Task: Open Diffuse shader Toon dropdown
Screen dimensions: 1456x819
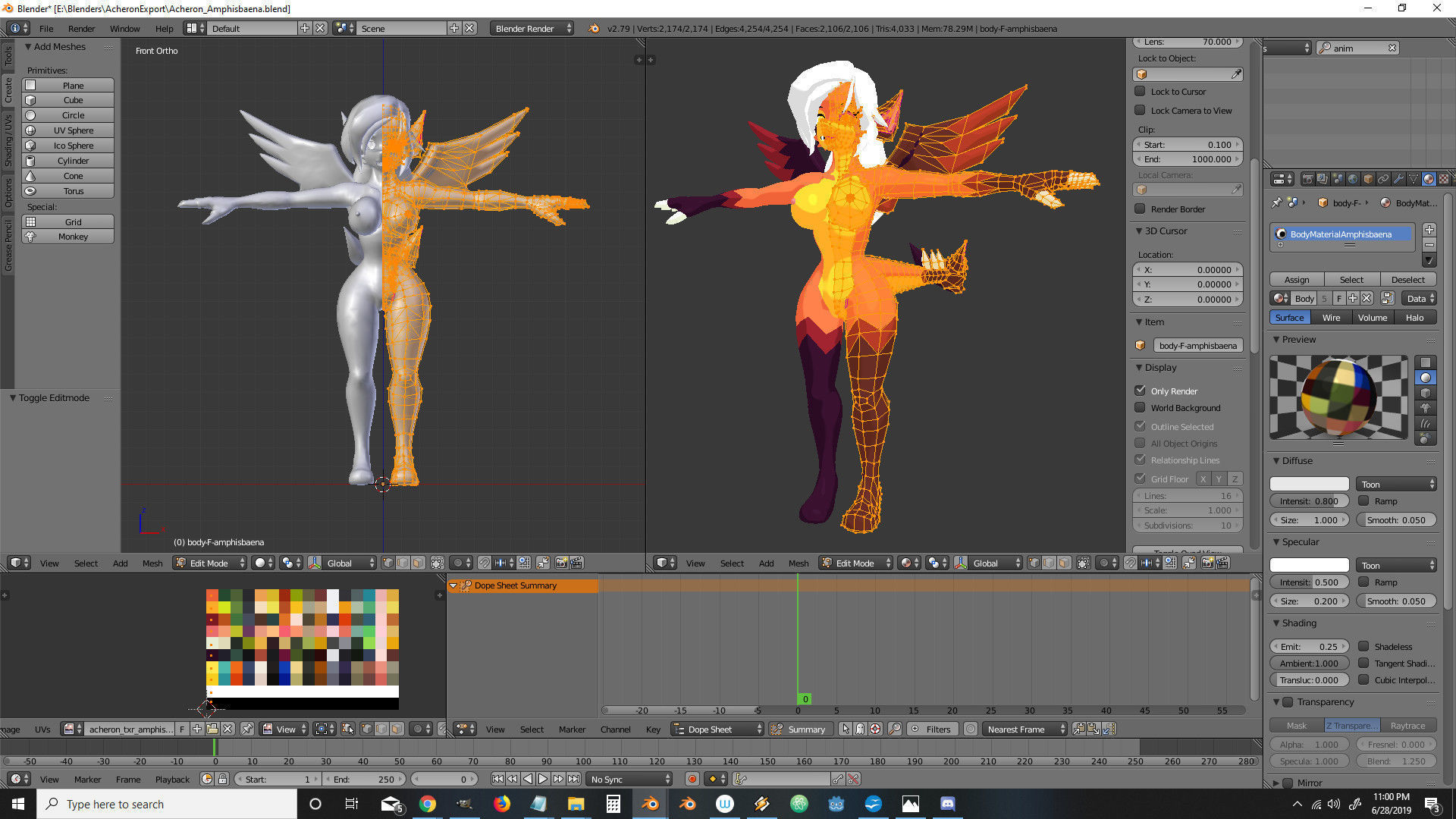Action: [1397, 484]
